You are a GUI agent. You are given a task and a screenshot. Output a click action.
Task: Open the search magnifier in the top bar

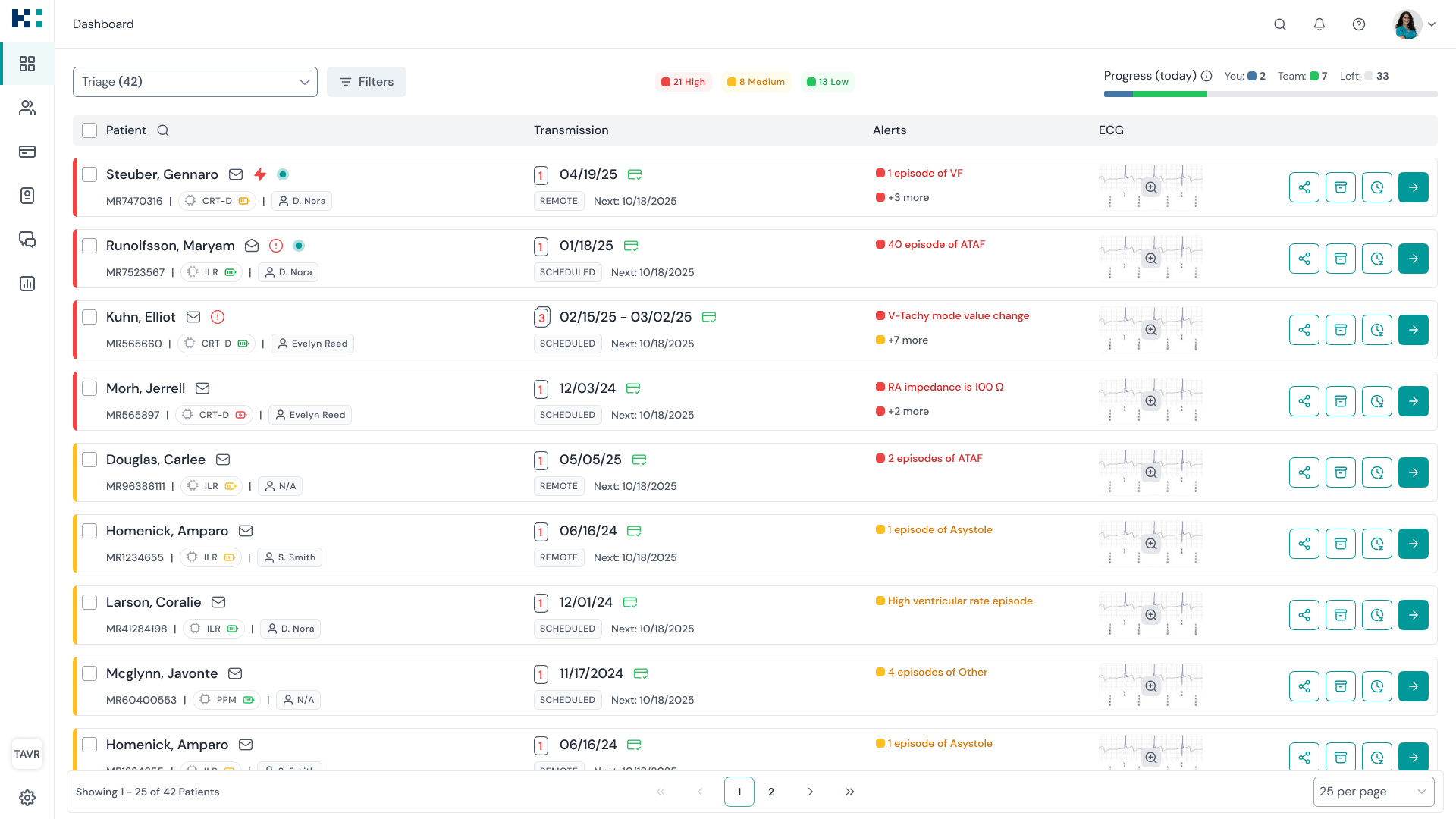[1280, 24]
